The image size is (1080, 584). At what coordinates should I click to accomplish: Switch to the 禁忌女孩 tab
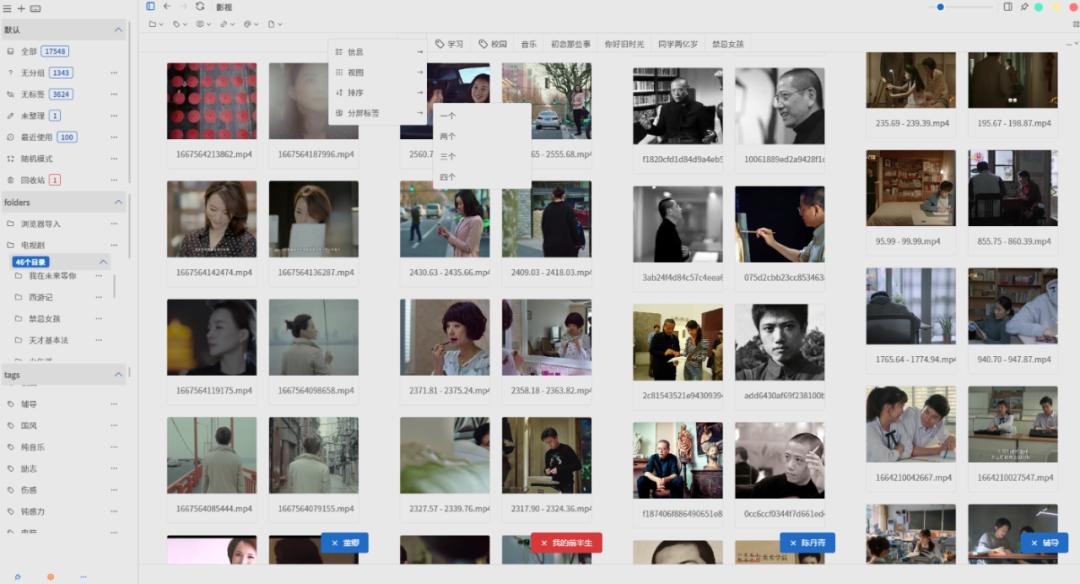click(728, 43)
